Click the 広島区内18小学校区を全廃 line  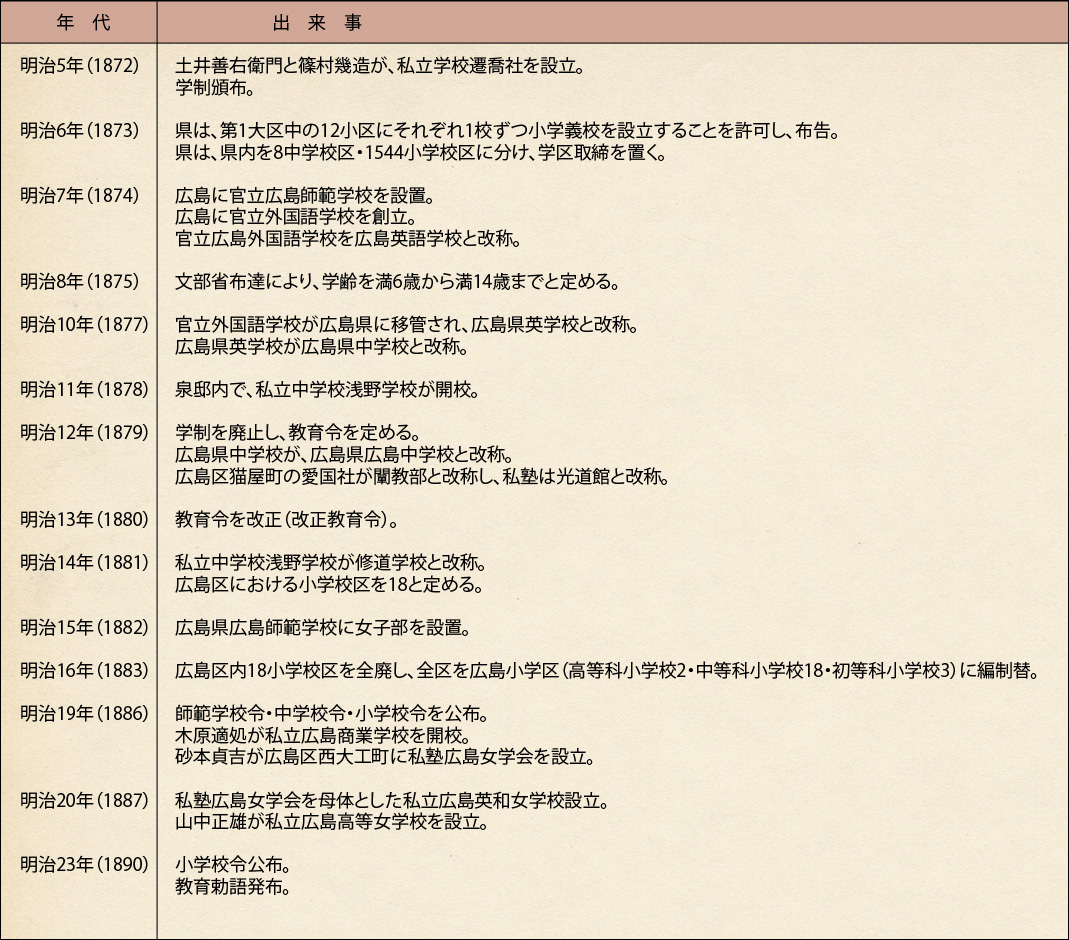tap(609, 671)
